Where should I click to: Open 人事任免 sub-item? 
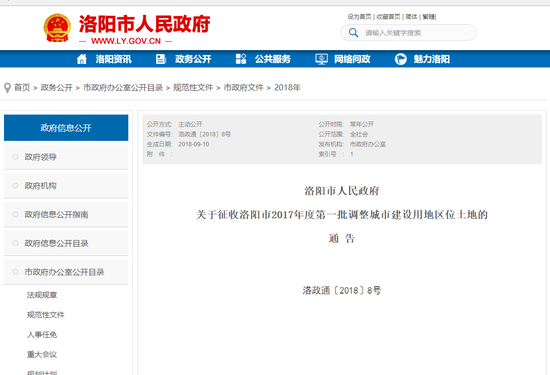coord(42,335)
